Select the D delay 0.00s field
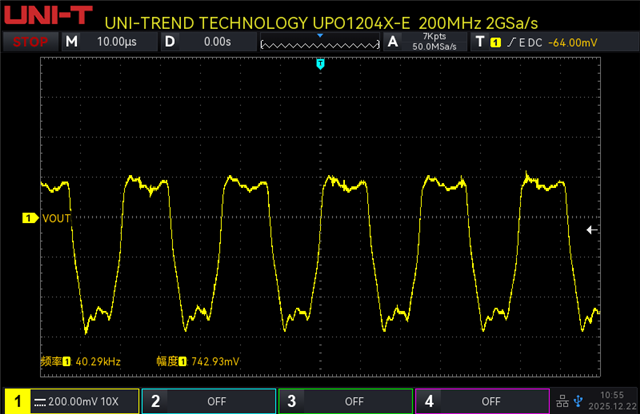 [209, 42]
